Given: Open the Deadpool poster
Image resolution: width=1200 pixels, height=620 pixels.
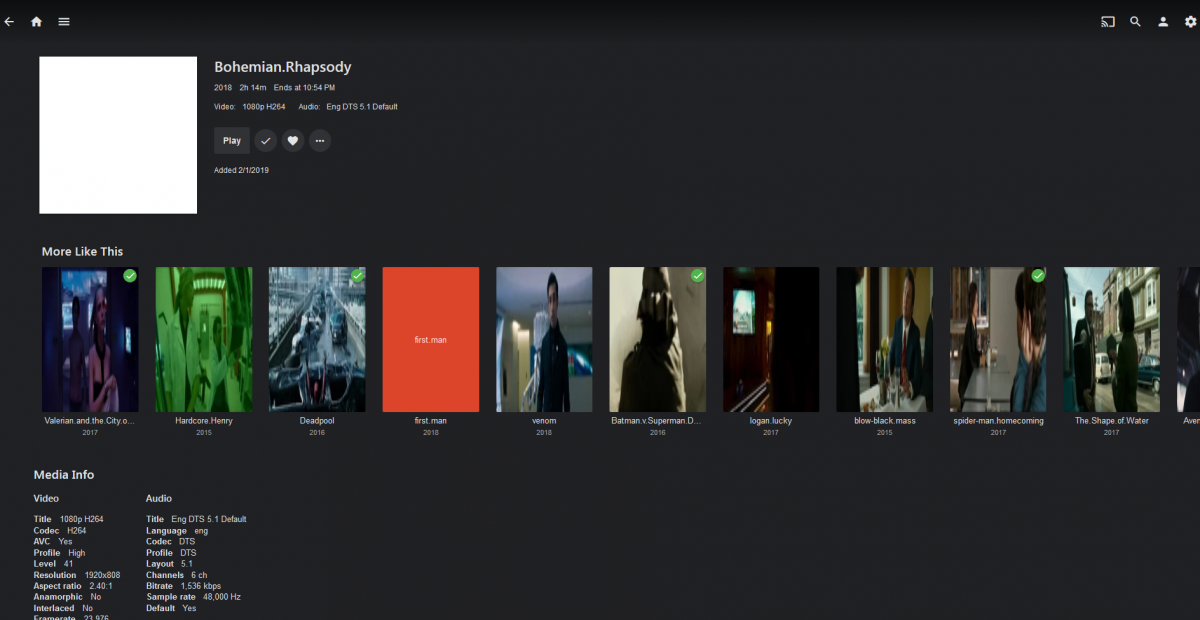Looking at the screenshot, I should pos(317,339).
